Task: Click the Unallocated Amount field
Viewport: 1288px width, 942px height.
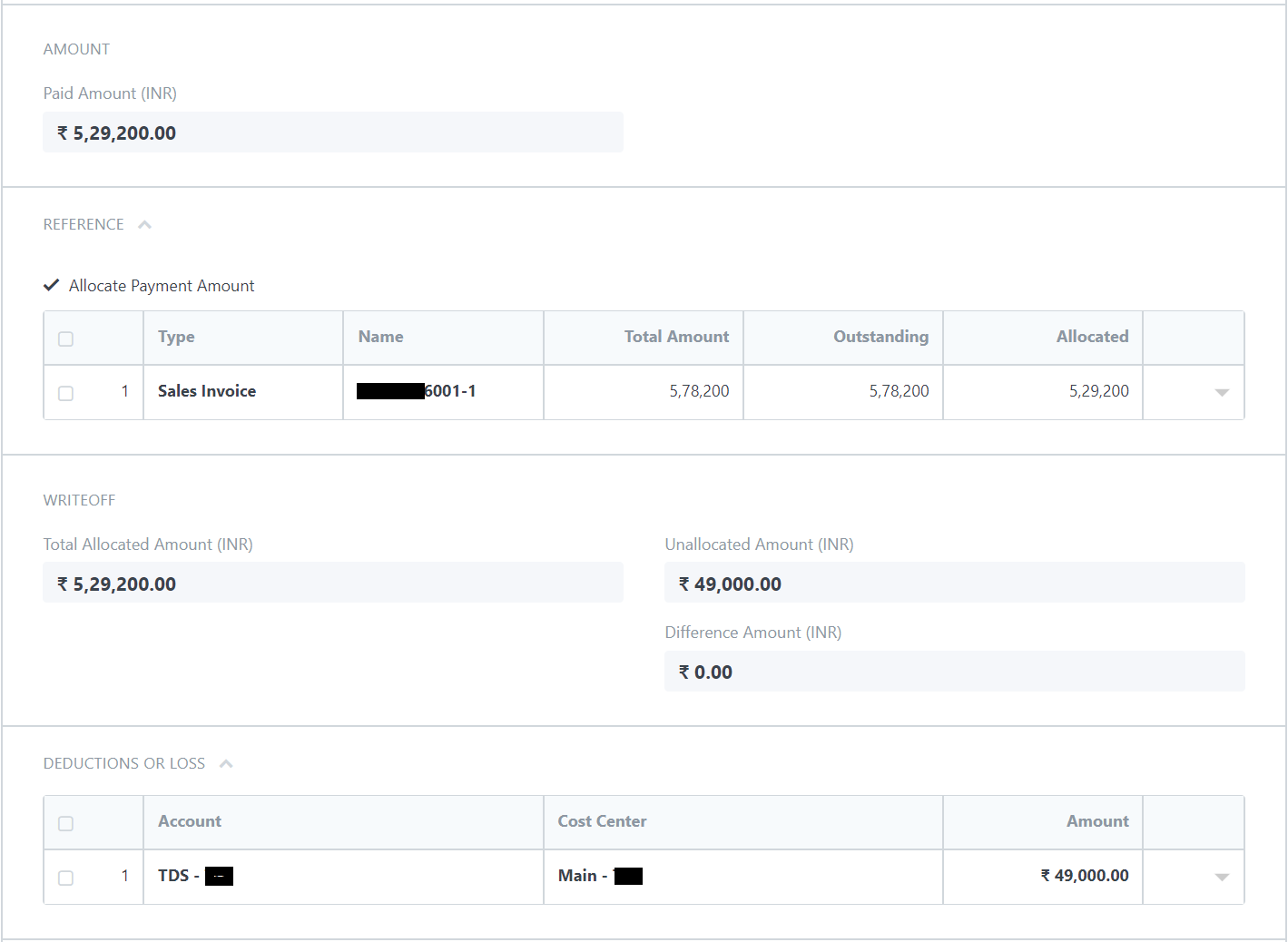Action: coord(954,582)
